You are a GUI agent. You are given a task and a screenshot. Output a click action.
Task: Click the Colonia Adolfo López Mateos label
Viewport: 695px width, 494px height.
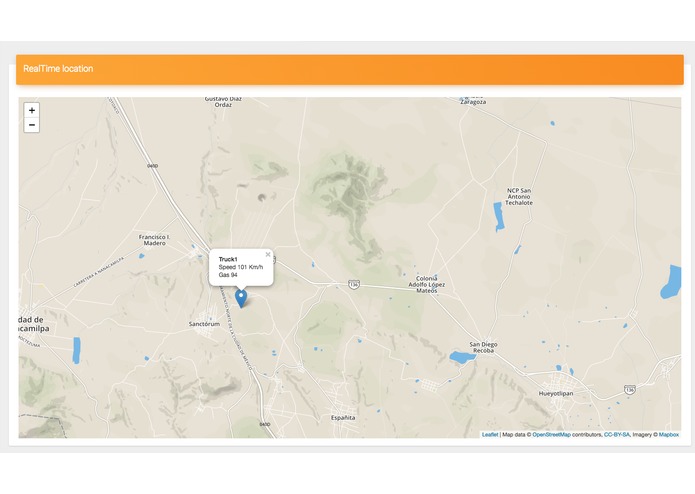click(426, 284)
